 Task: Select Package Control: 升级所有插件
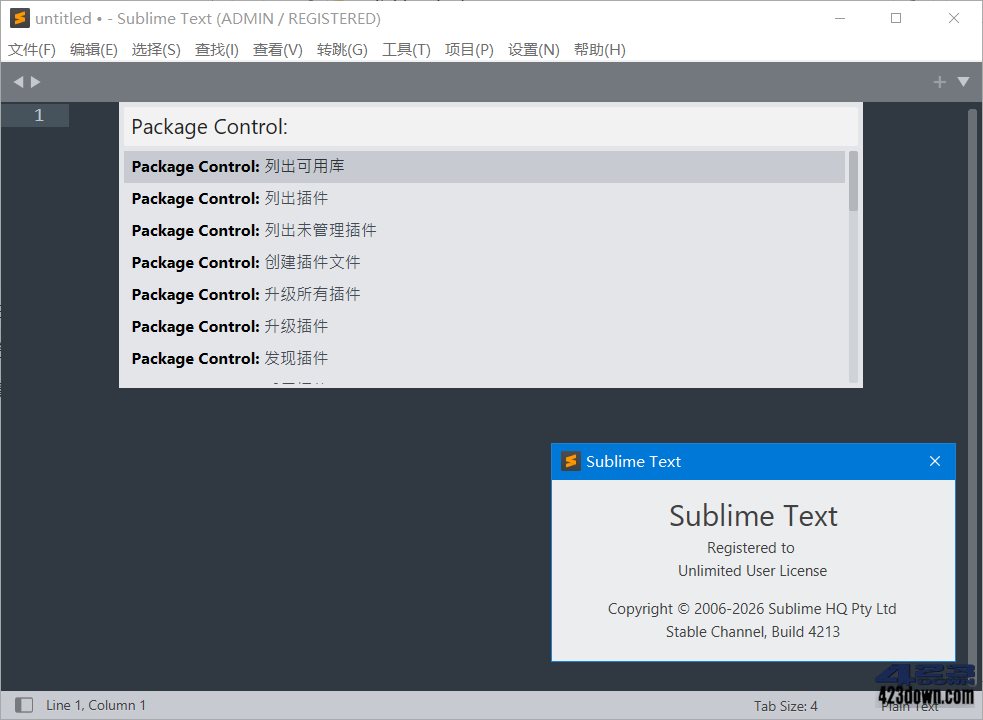484,295
